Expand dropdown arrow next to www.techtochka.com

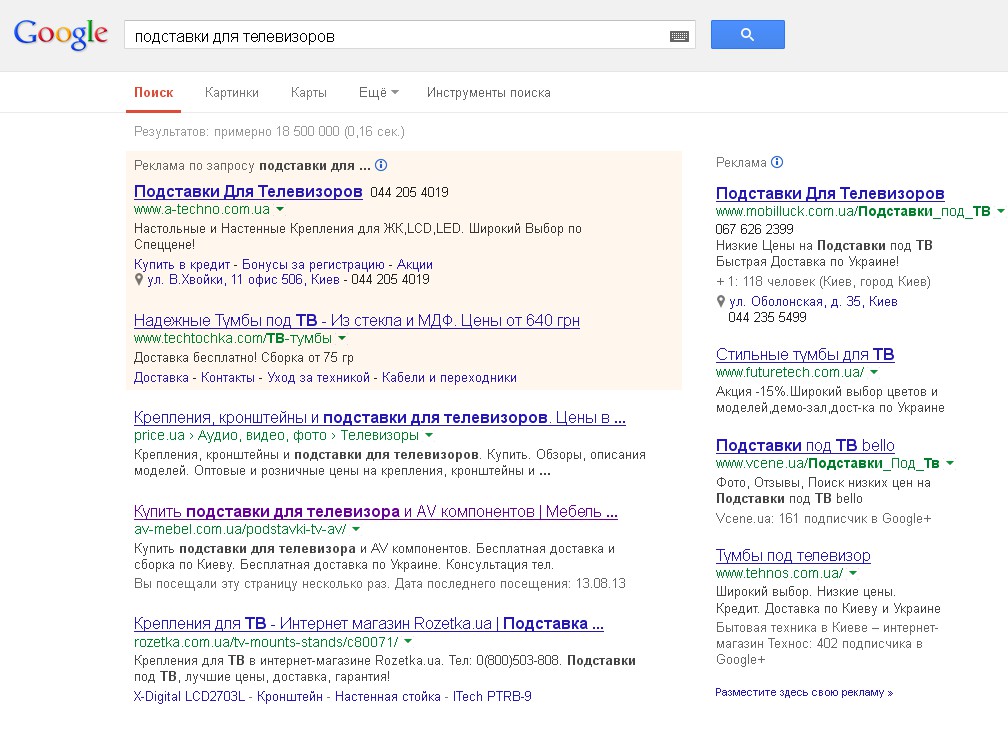(342, 338)
